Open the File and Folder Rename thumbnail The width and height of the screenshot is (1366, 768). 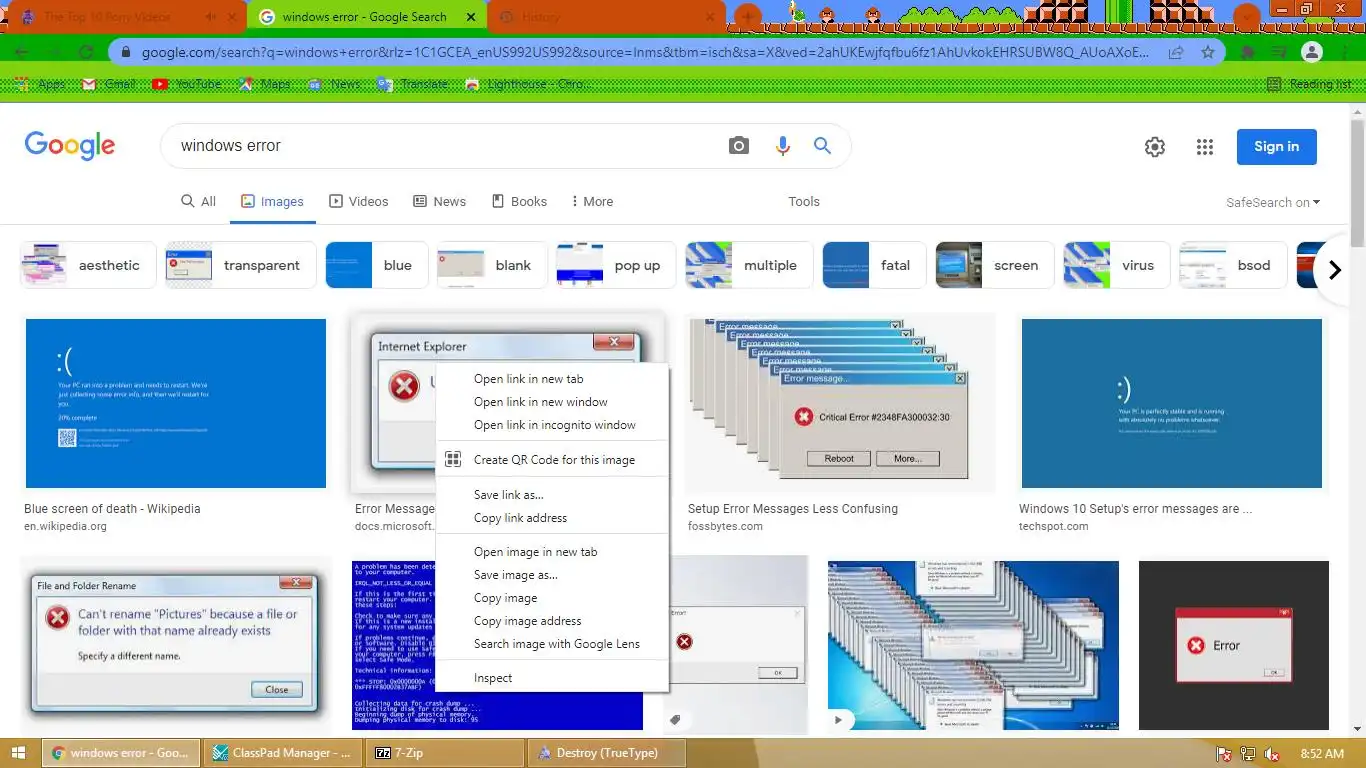(176, 645)
